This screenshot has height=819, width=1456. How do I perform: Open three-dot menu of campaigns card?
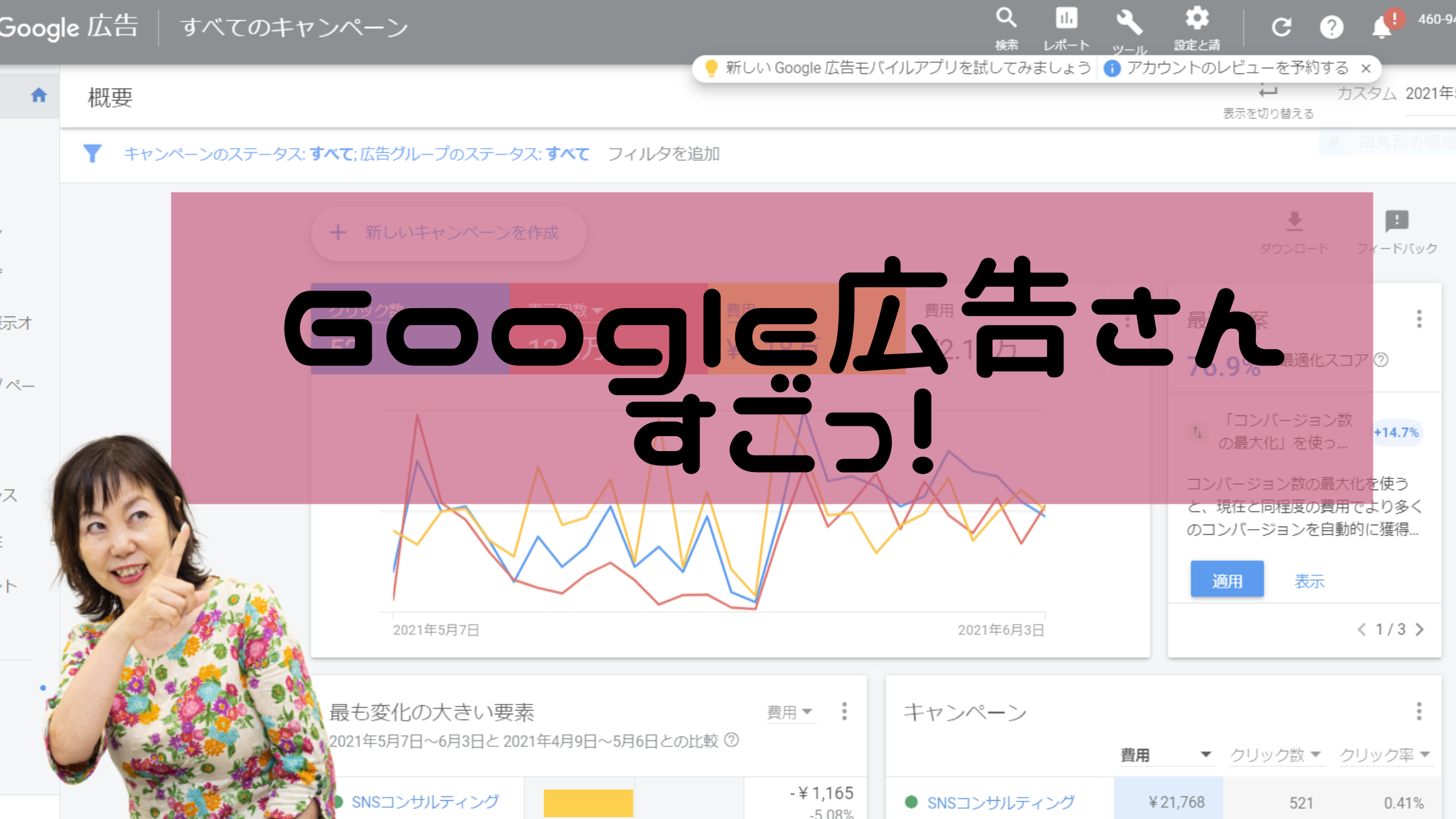[x=1419, y=711]
